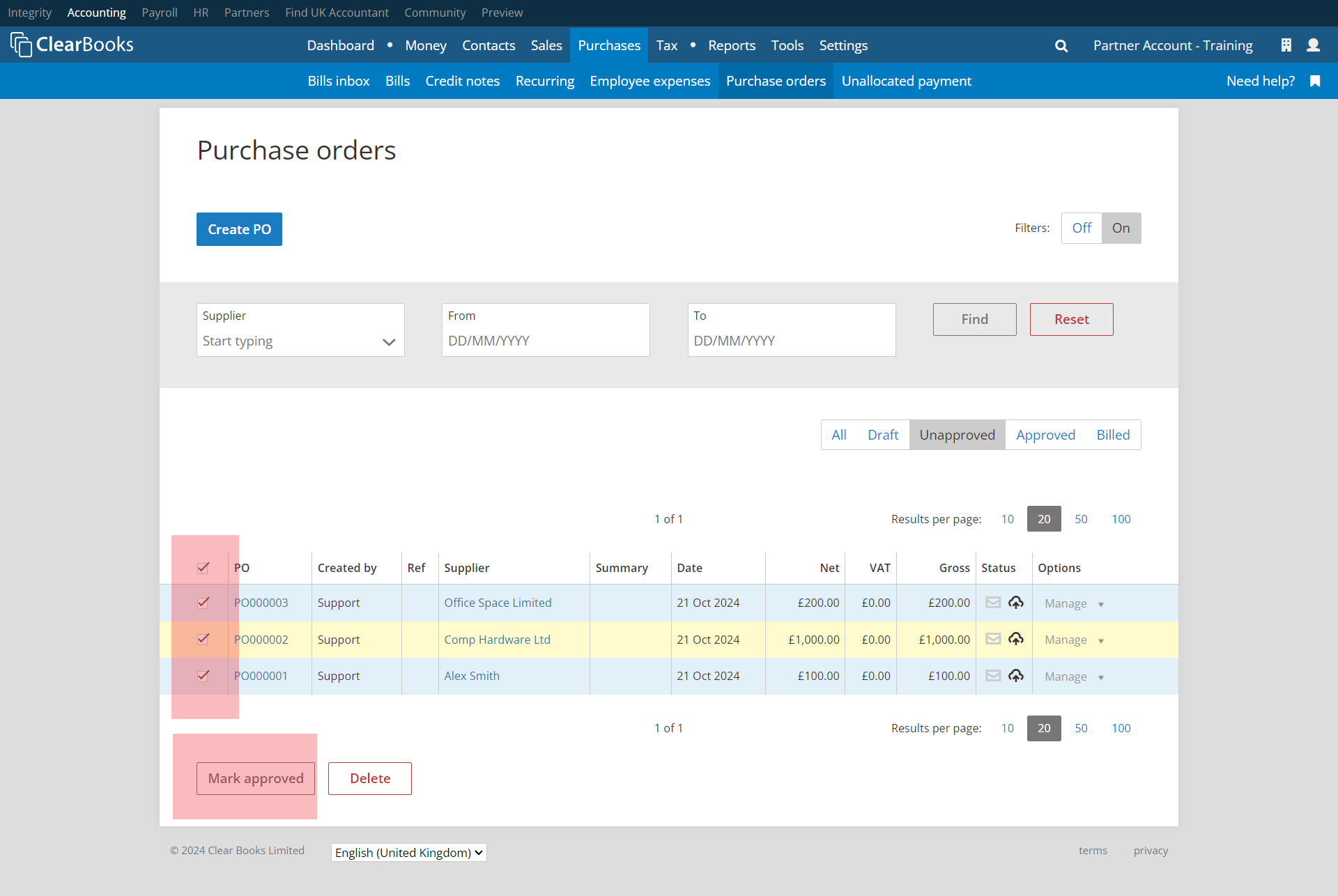
Task: Switch to the Approved tab
Action: point(1045,435)
